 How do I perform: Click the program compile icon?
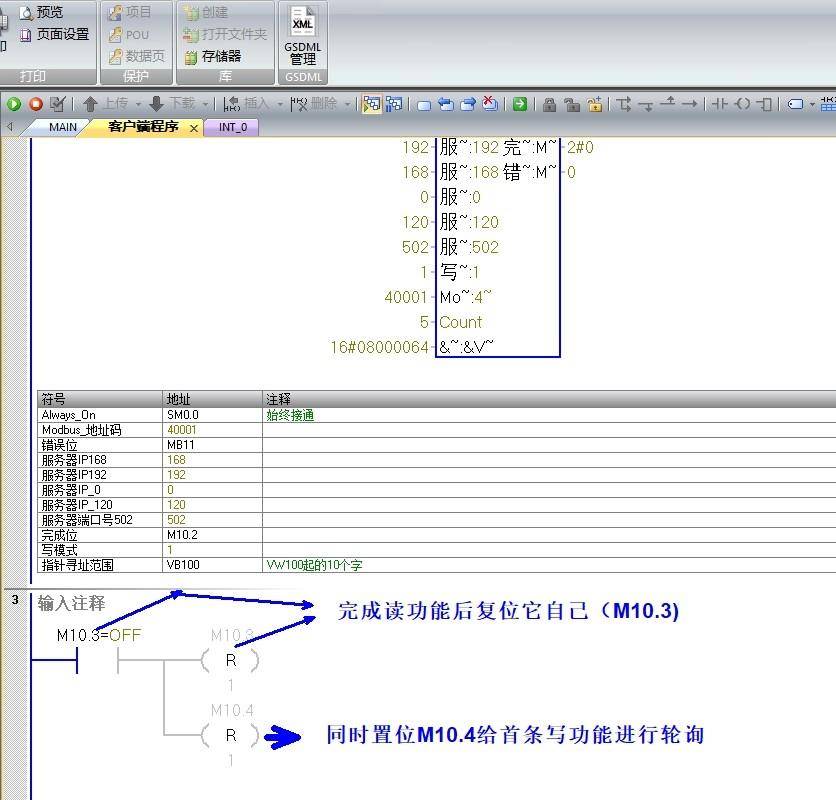pyautogui.click(x=57, y=104)
